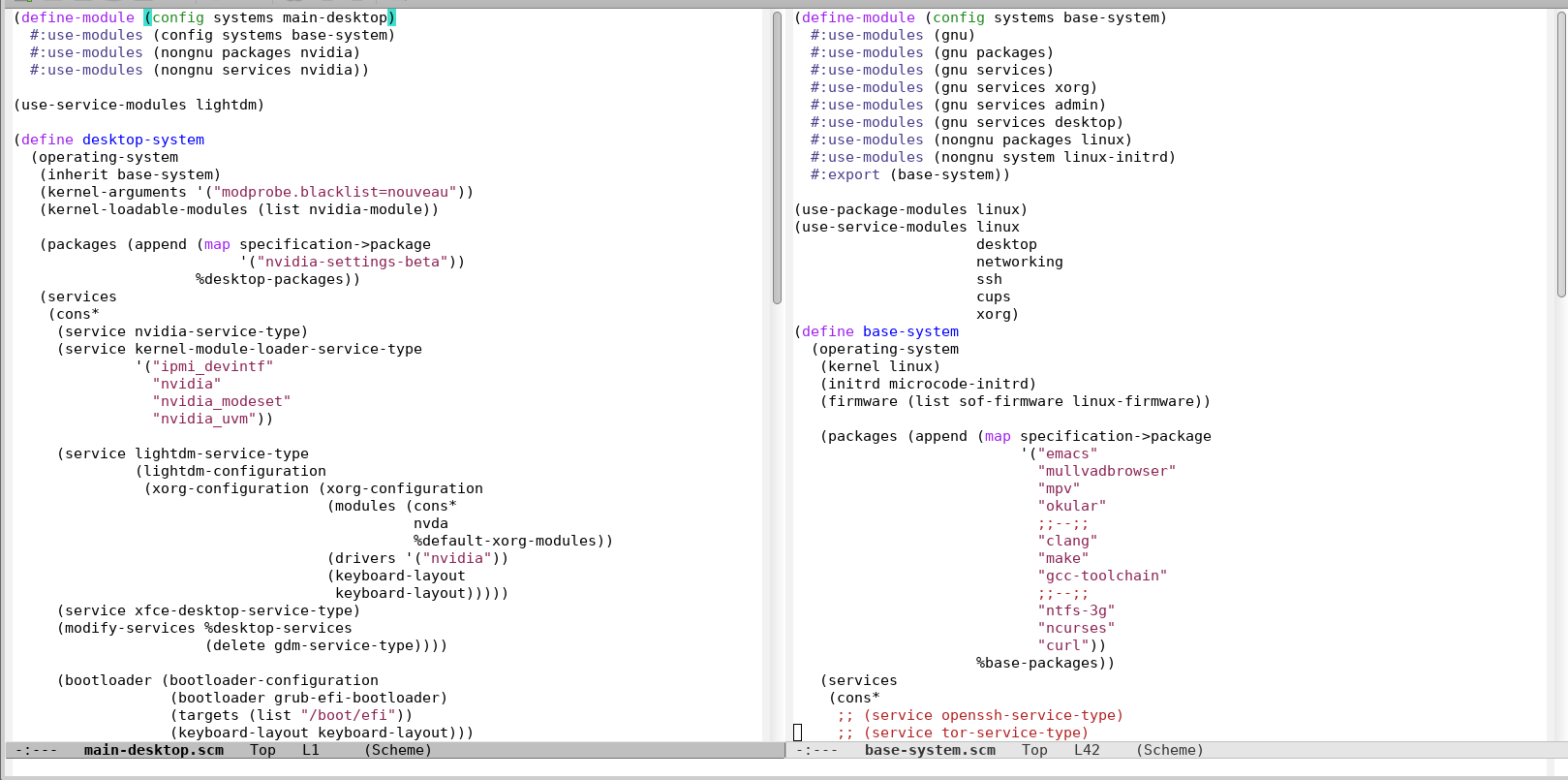Click the highlighted closing parenthesis after main-desktop
1568x780 pixels.
[392, 17]
